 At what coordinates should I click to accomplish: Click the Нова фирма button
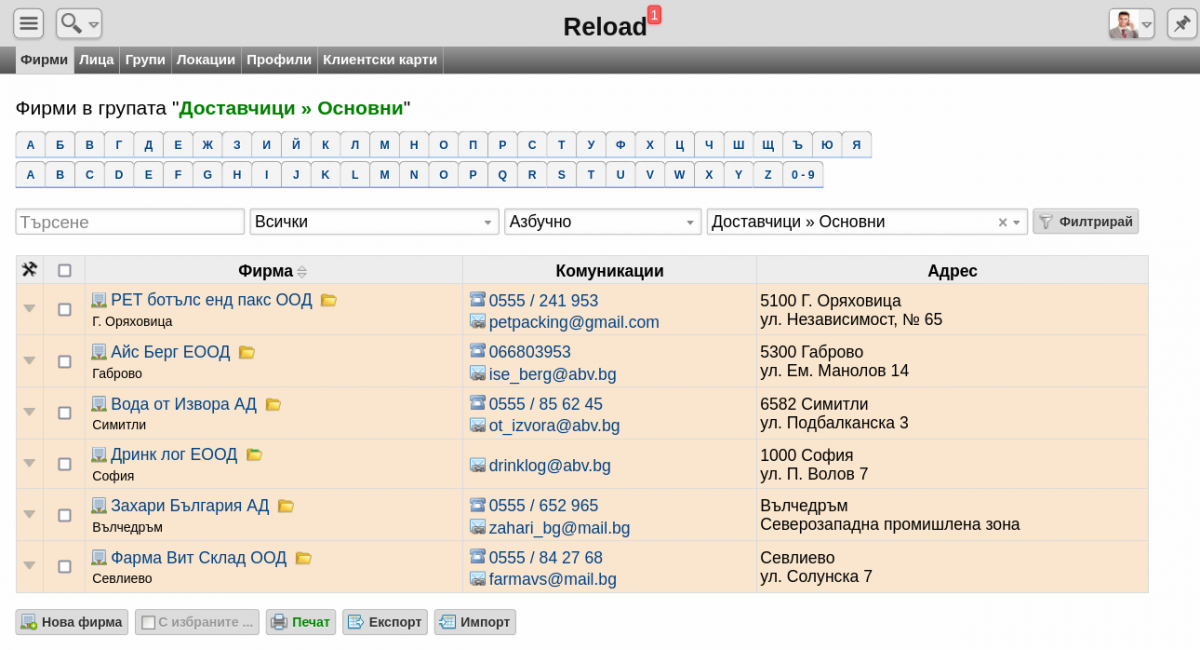tap(72, 622)
